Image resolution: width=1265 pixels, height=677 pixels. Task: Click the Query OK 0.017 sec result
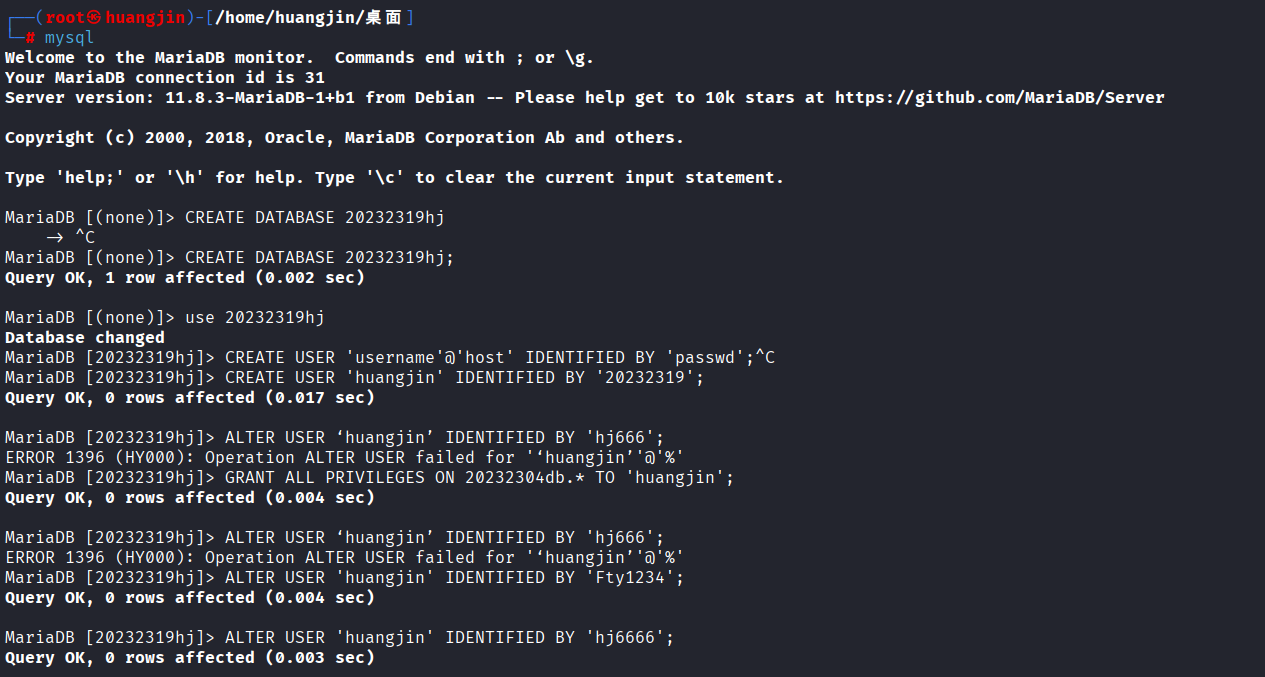click(190, 398)
